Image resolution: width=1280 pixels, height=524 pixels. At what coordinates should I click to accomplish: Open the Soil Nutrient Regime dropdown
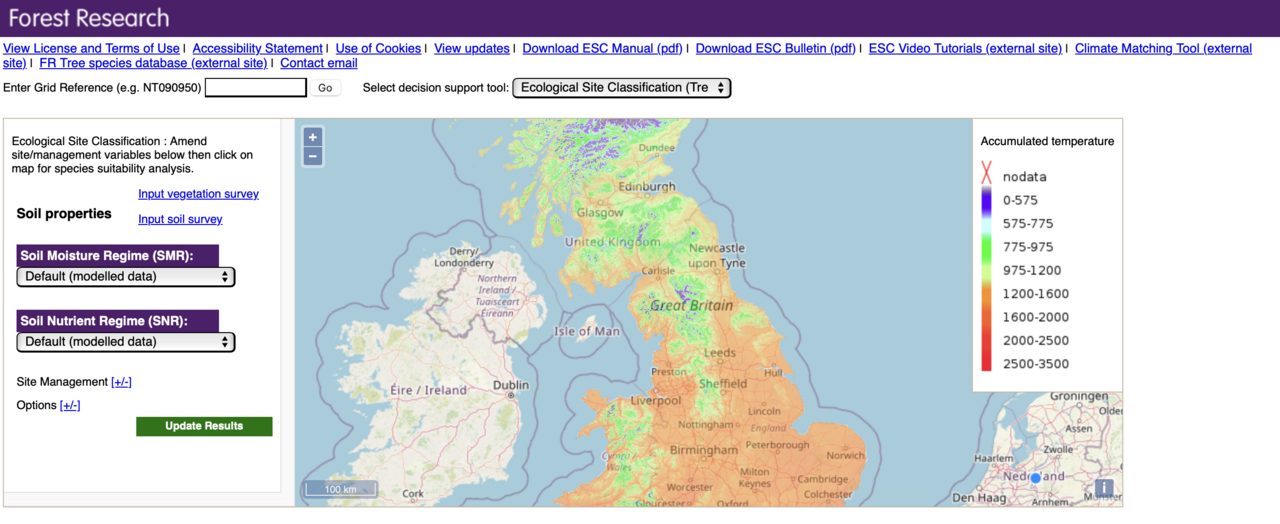(x=126, y=342)
